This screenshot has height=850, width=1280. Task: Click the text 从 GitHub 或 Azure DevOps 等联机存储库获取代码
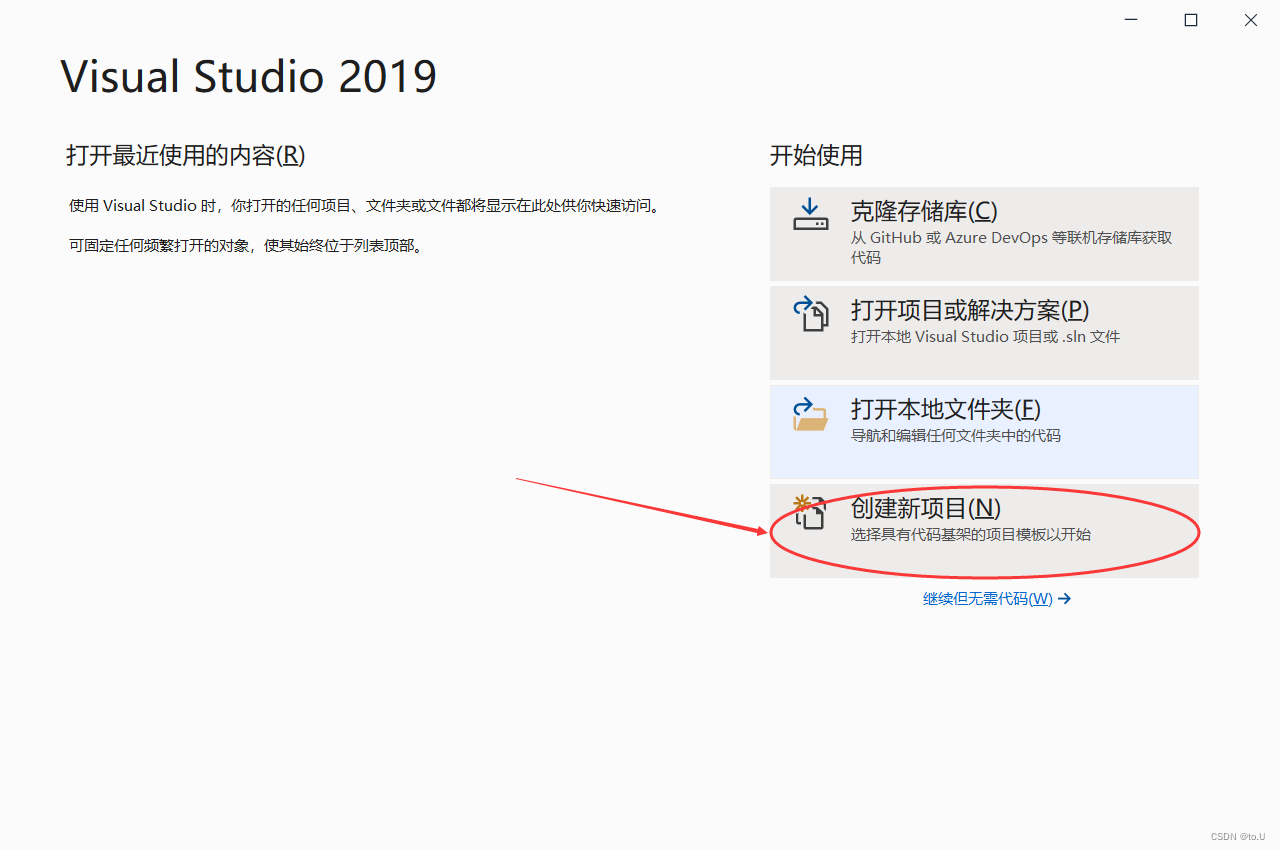(x=1011, y=247)
